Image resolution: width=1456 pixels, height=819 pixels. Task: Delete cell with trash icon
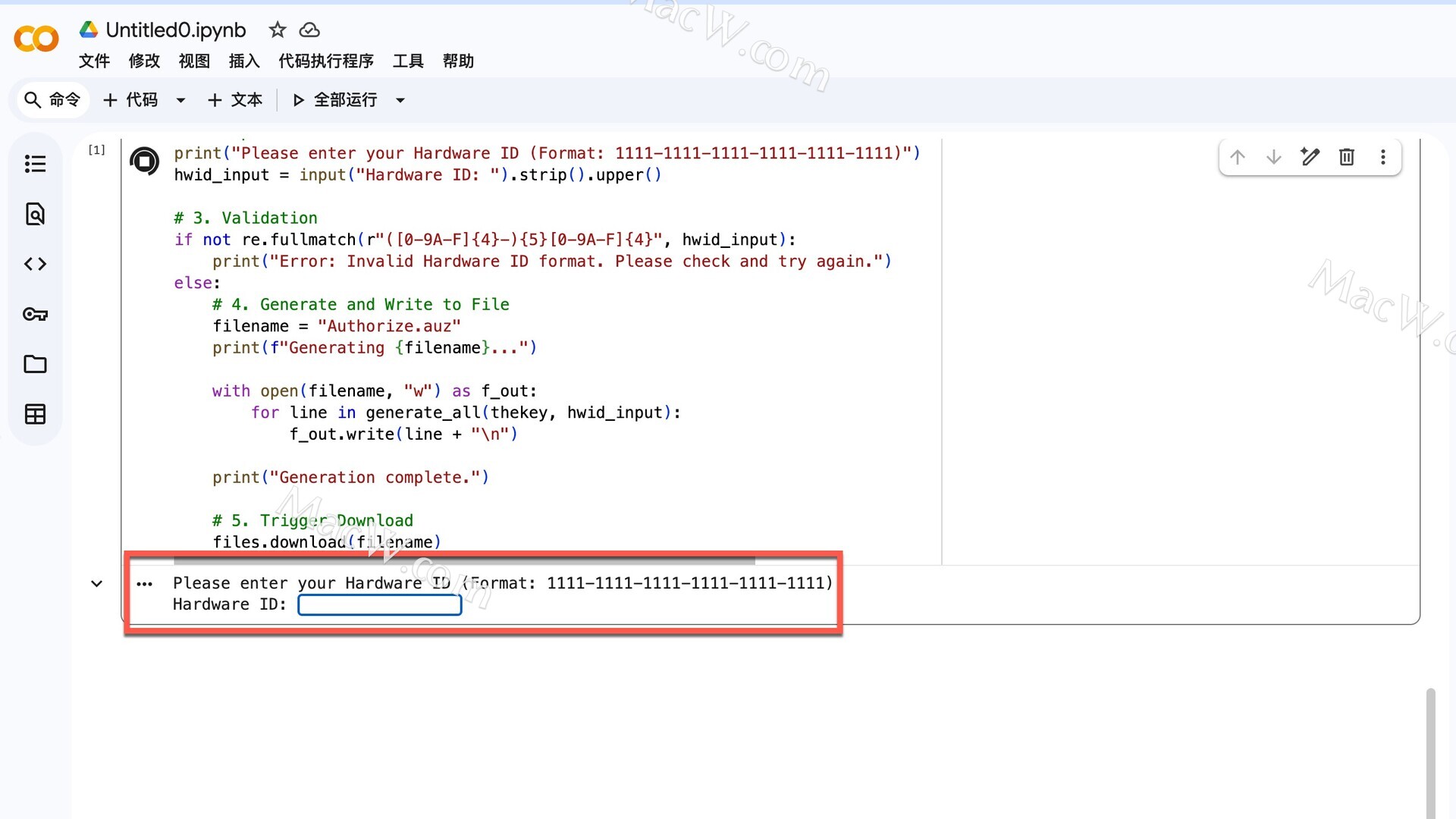[x=1346, y=157]
